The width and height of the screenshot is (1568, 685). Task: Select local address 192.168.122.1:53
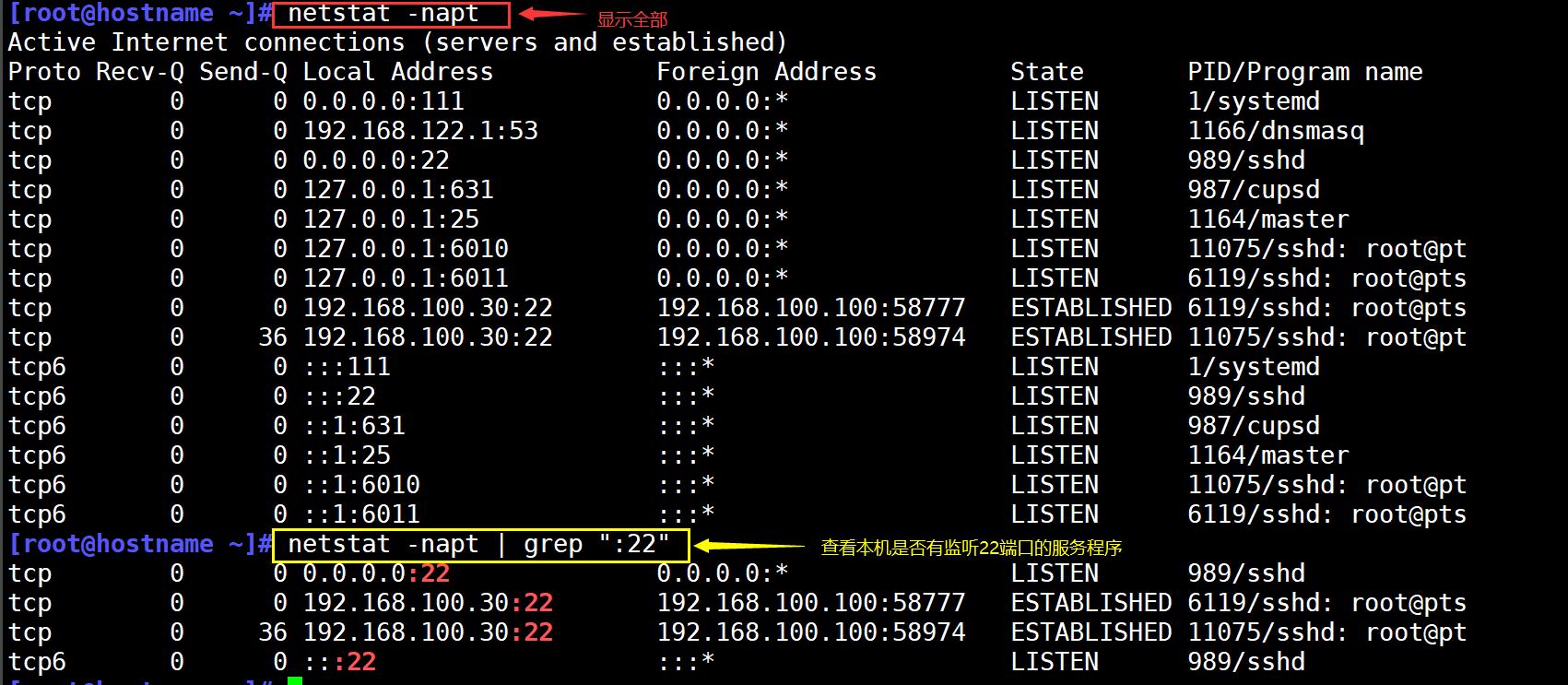420,131
